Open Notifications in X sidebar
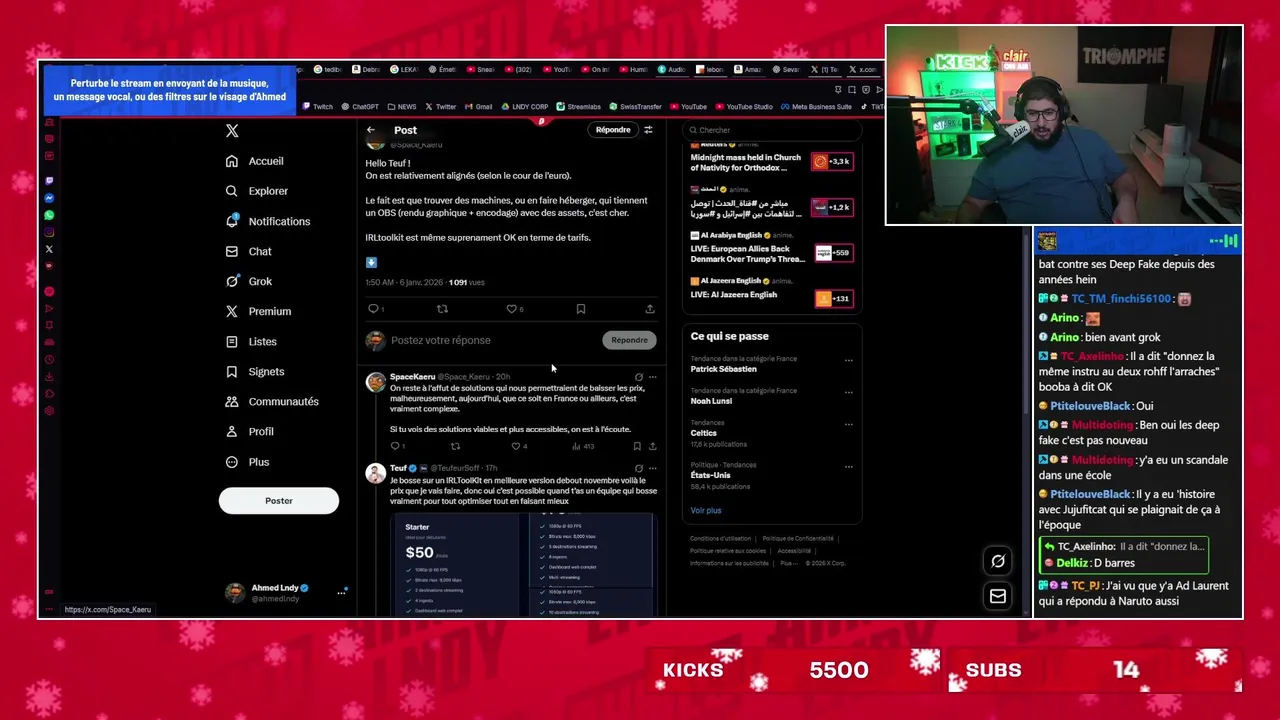 point(267,221)
